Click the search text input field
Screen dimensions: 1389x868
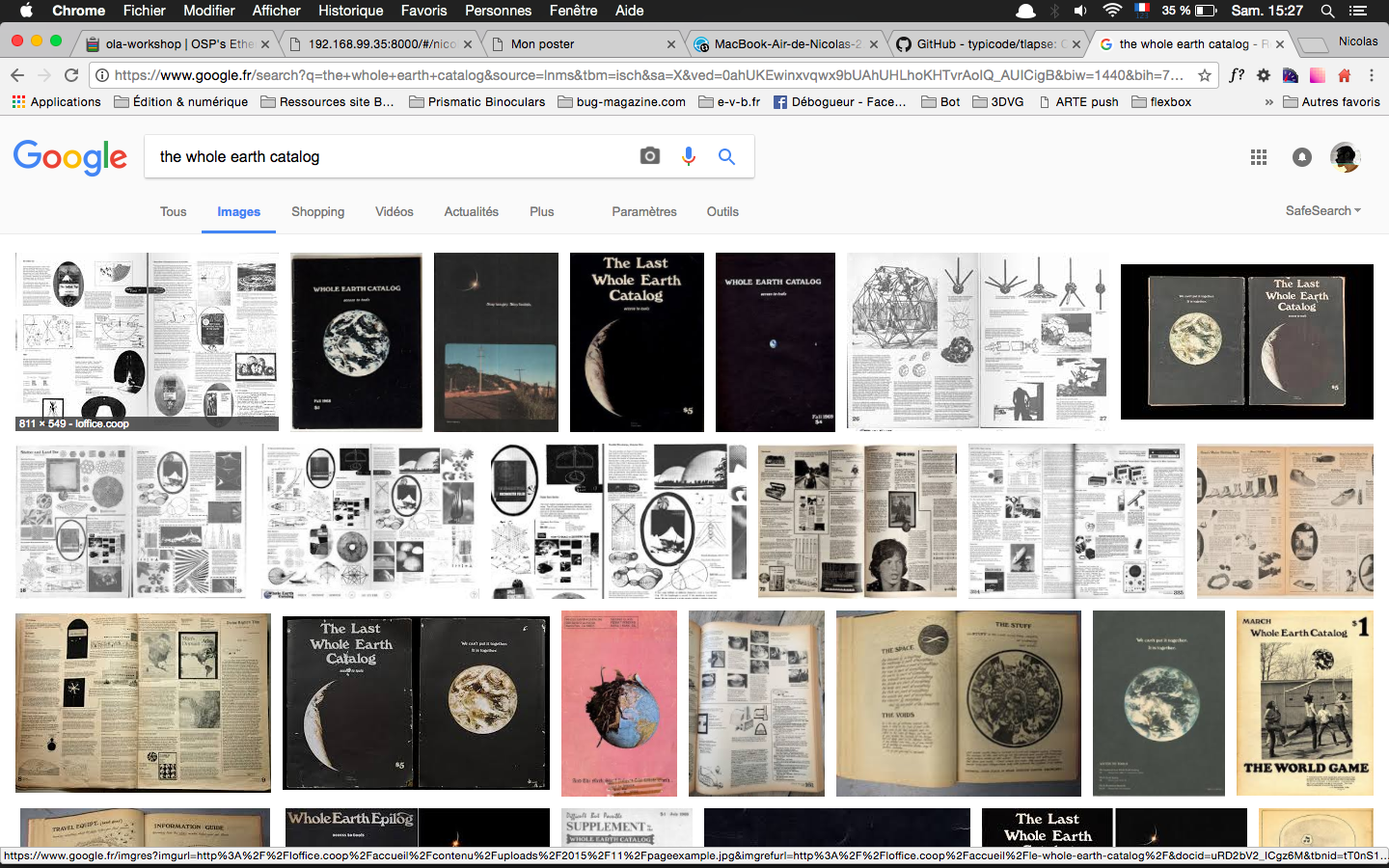(391, 156)
